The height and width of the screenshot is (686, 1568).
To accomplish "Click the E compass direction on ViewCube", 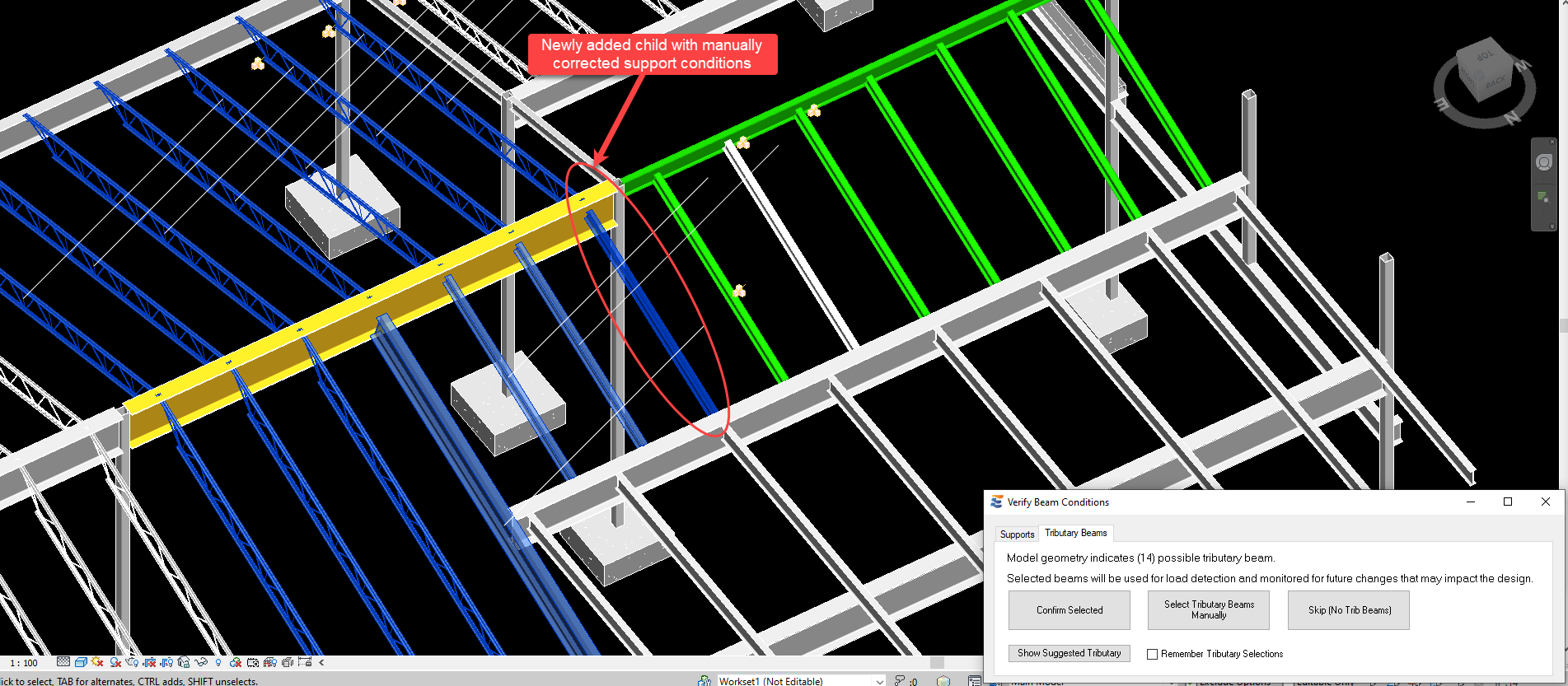I will (x=1442, y=104).
